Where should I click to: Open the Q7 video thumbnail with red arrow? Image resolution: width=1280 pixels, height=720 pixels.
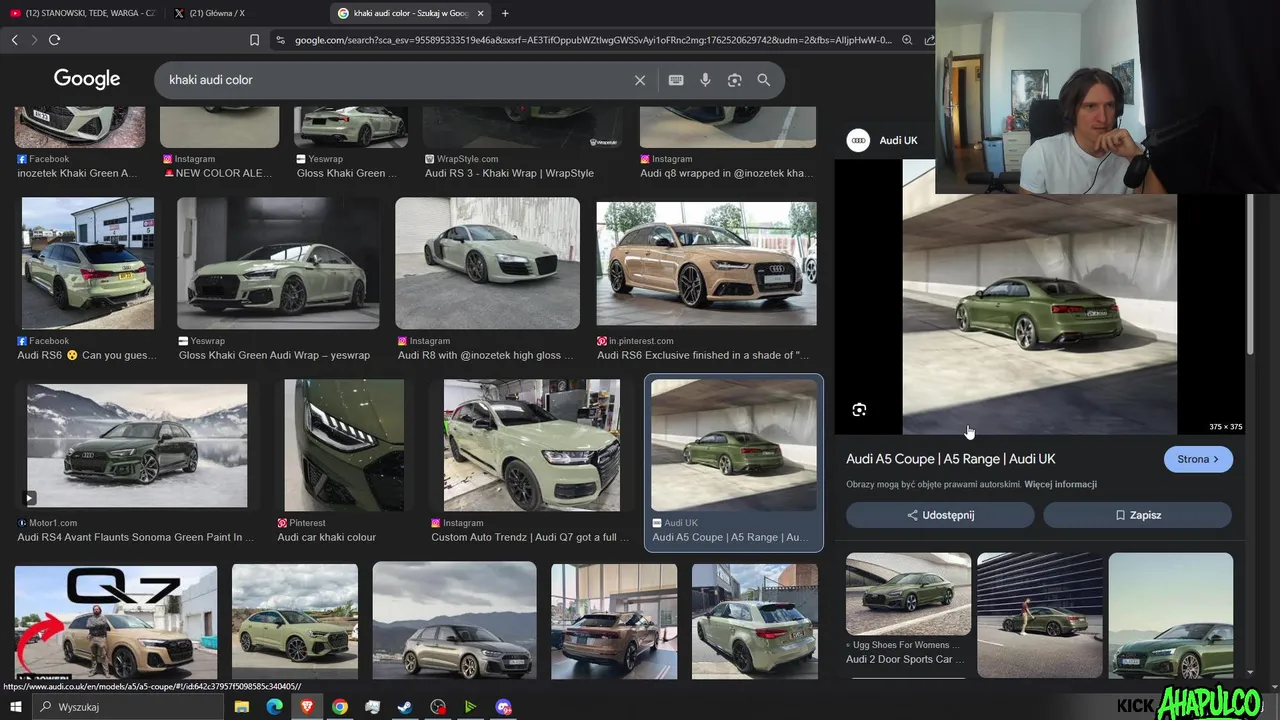click(x=116, y=621)
